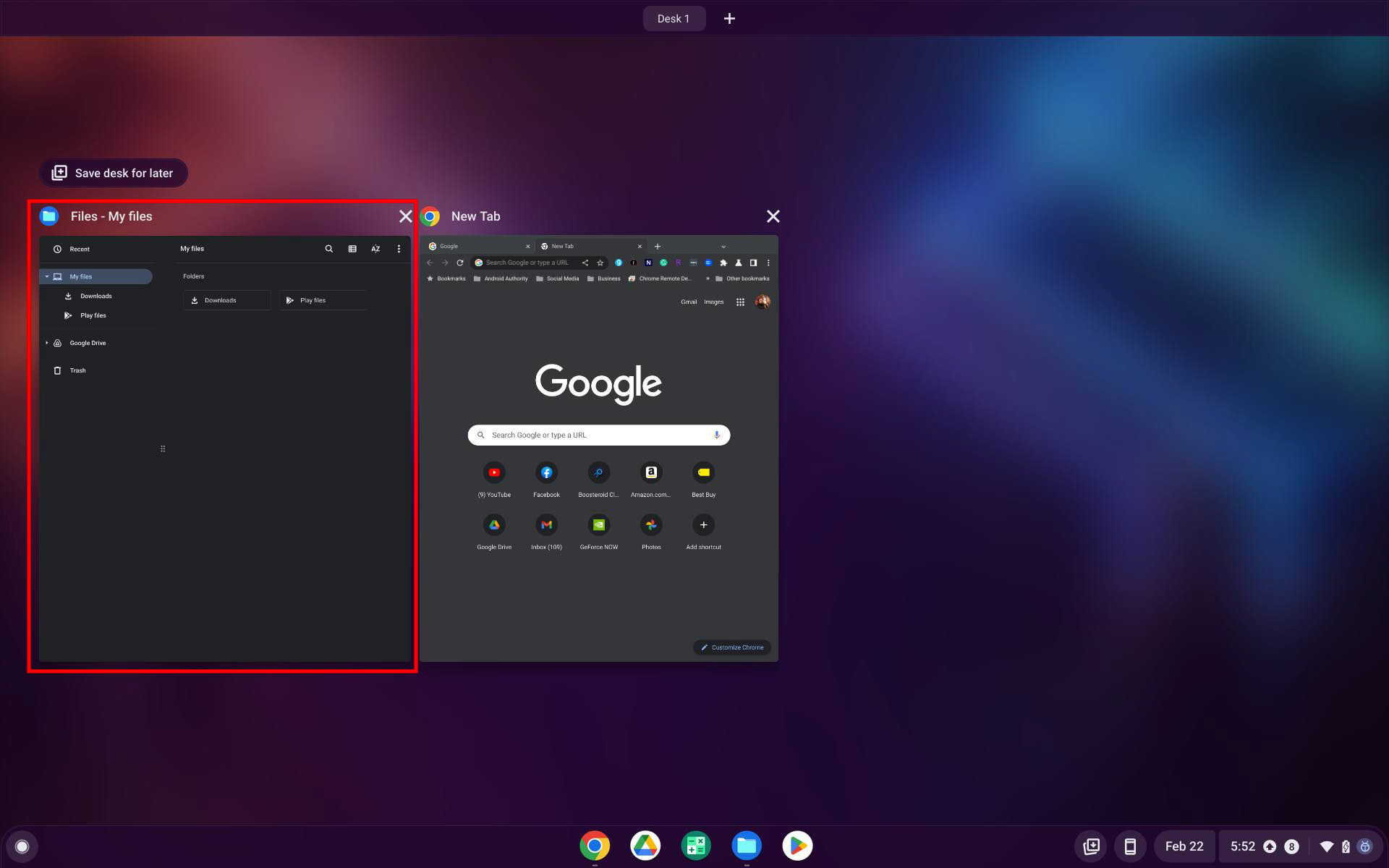This screenshot has width=1389, height=868.
Task: Close the New Tab window preview
Action: tap(773, 216)
